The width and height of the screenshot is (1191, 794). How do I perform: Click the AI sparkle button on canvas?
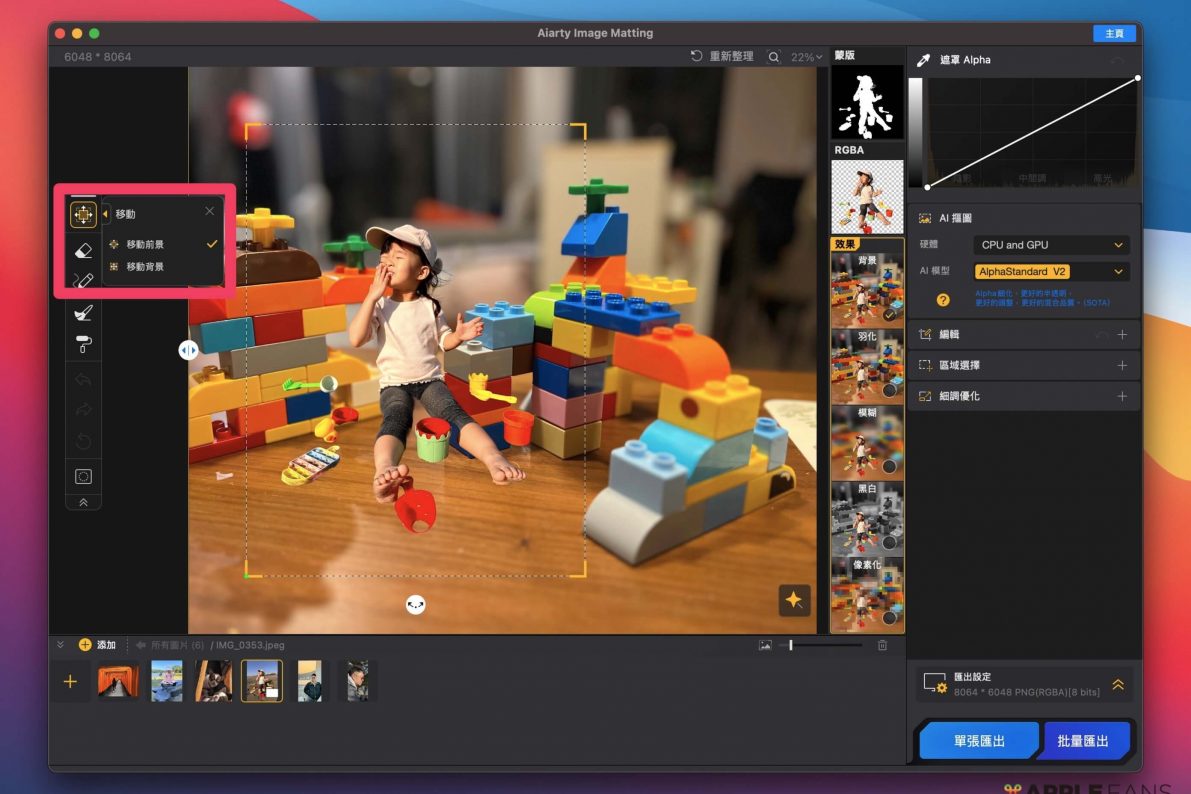tap(794, 600)
